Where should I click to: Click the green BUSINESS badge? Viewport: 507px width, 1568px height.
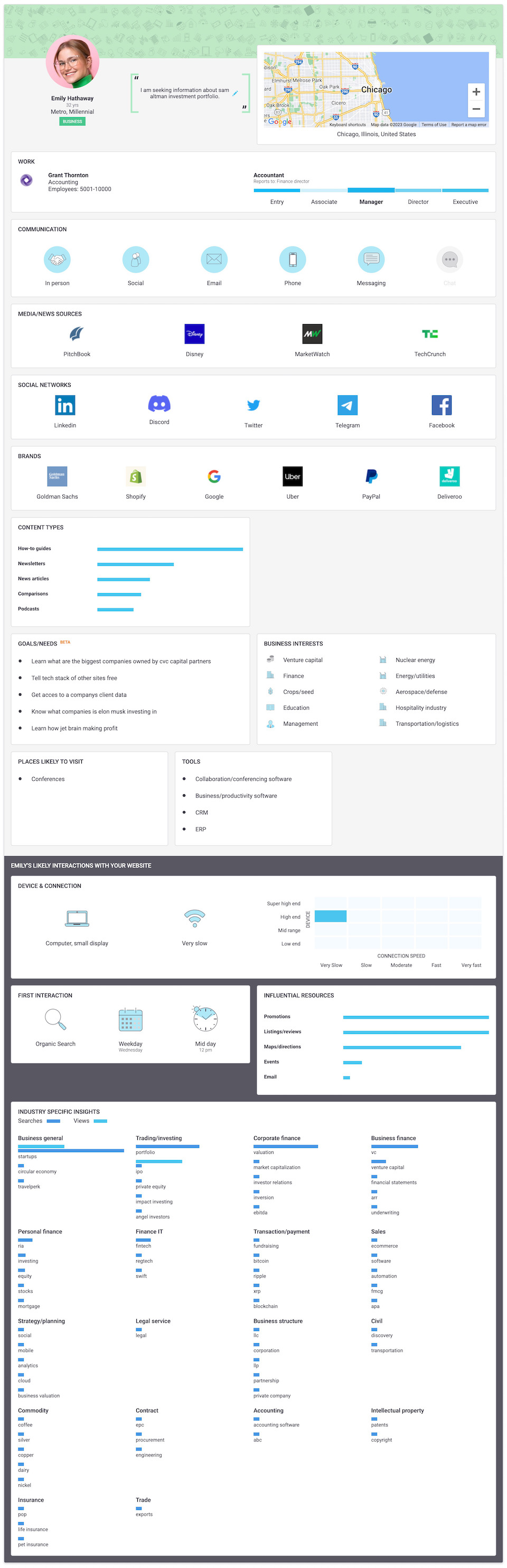72,122
